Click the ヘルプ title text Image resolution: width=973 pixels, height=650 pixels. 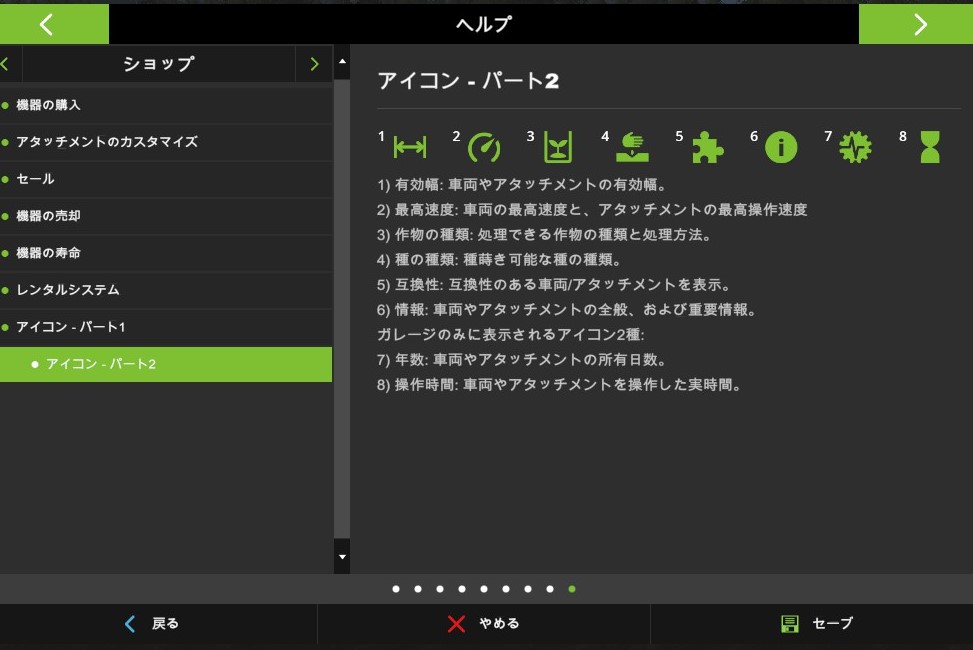point(483,24)
